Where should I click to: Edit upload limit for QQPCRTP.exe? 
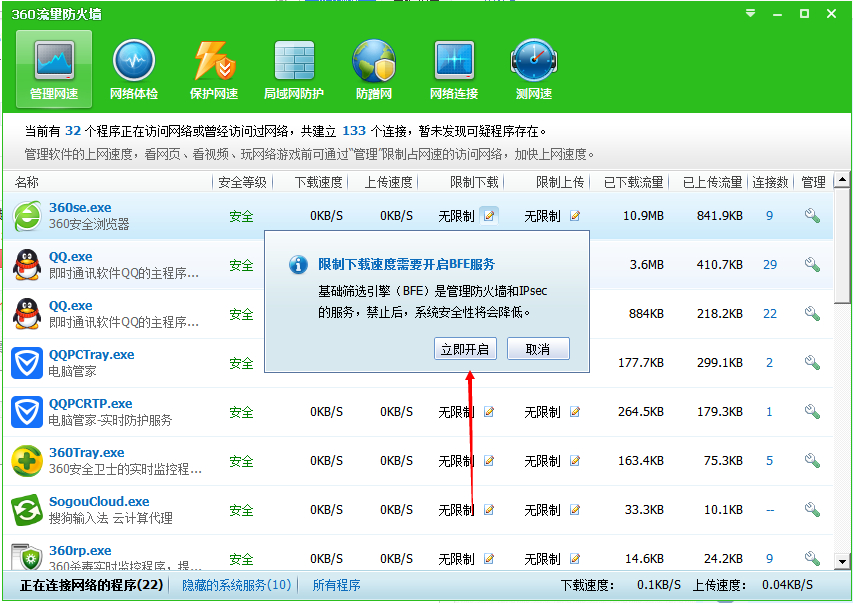tap(575, 412)
